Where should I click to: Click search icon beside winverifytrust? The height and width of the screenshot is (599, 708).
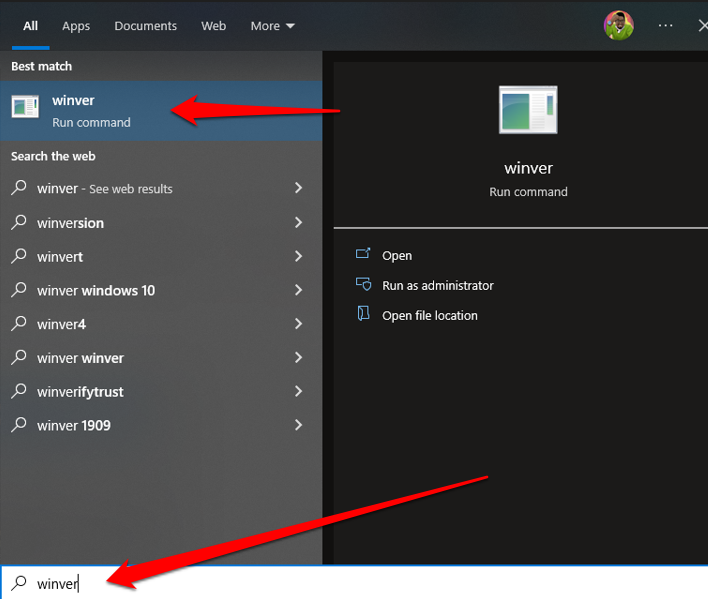[x=19, y=390]
